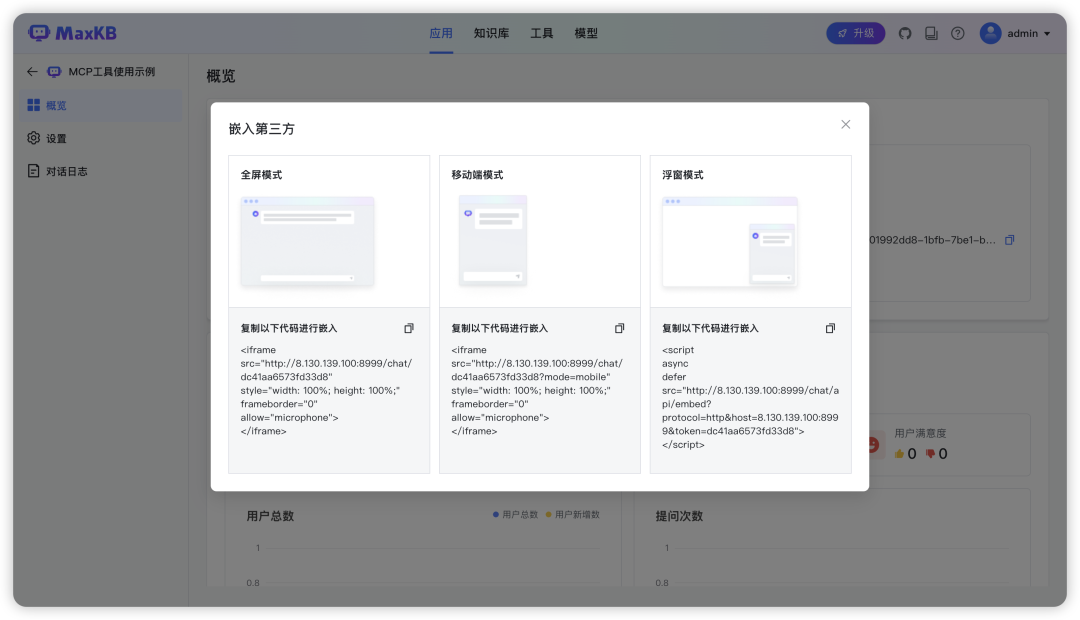Expand the admin account dropdown
1080x620 pixels.
(x=1047, y=34)
